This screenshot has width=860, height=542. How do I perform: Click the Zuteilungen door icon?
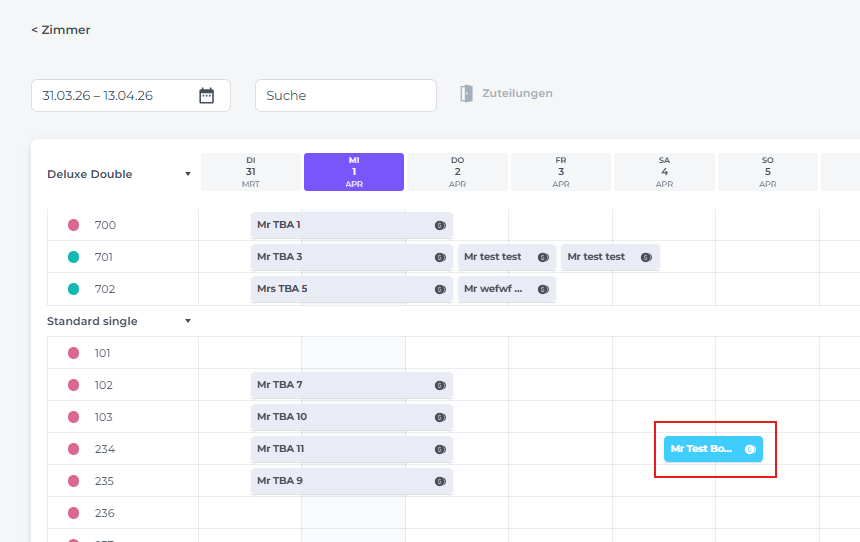coord(466,94)
